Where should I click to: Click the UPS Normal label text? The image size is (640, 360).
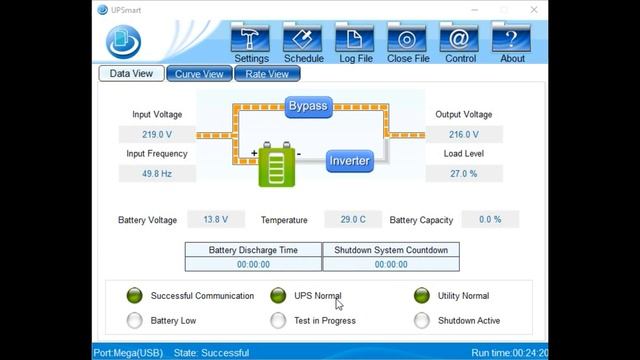coord(318,296)
